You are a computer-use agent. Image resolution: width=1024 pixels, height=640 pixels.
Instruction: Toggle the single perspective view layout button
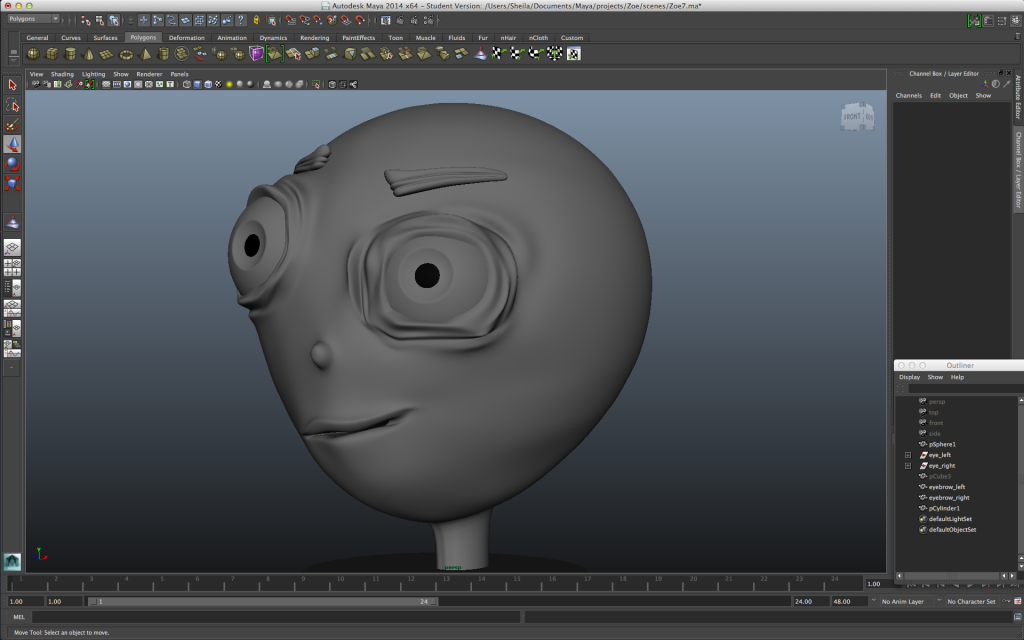[12, 248]
